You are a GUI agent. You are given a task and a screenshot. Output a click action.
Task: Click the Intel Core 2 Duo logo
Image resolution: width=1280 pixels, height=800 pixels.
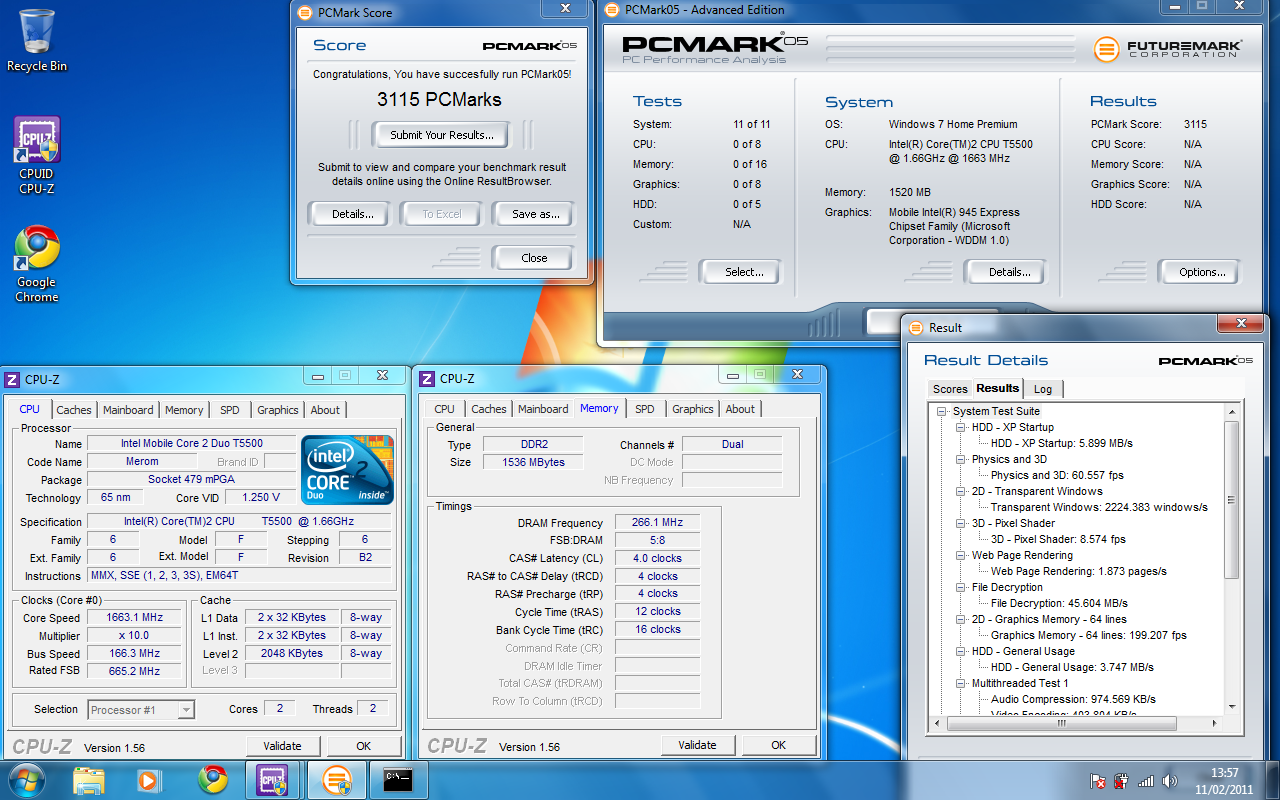coord(348,469)
